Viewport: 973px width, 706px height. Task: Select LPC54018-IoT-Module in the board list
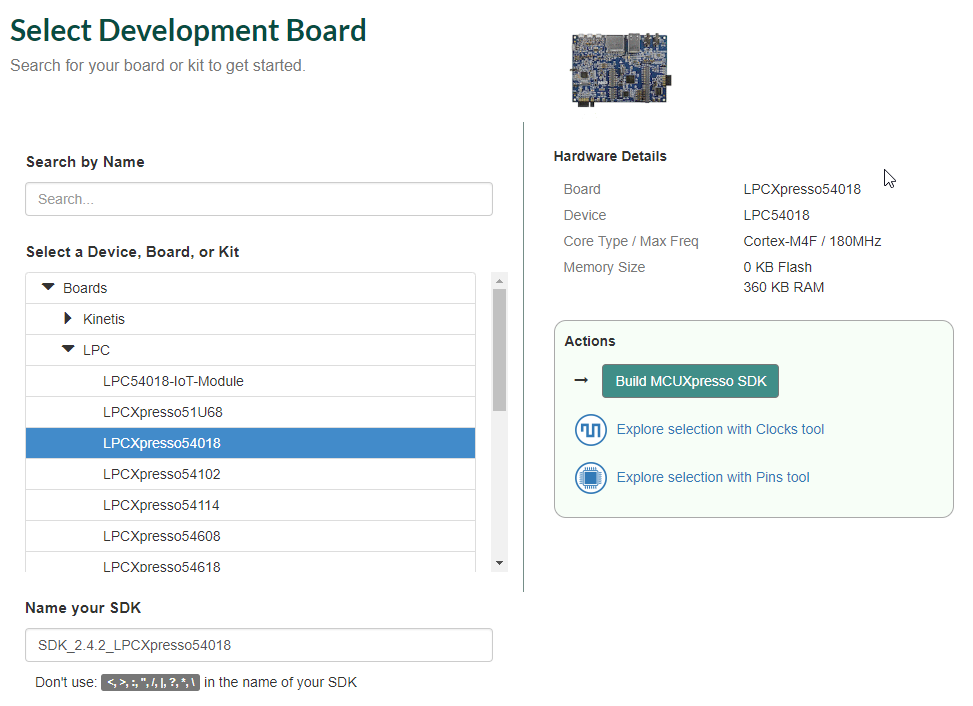pyautogui.click(x=173, y=381)
